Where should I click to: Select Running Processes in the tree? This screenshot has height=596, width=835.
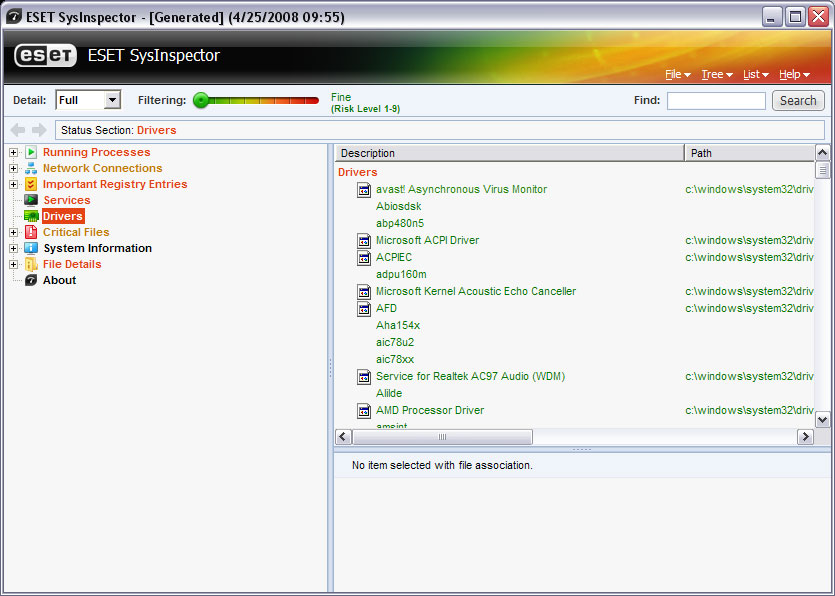click(96, 152)
